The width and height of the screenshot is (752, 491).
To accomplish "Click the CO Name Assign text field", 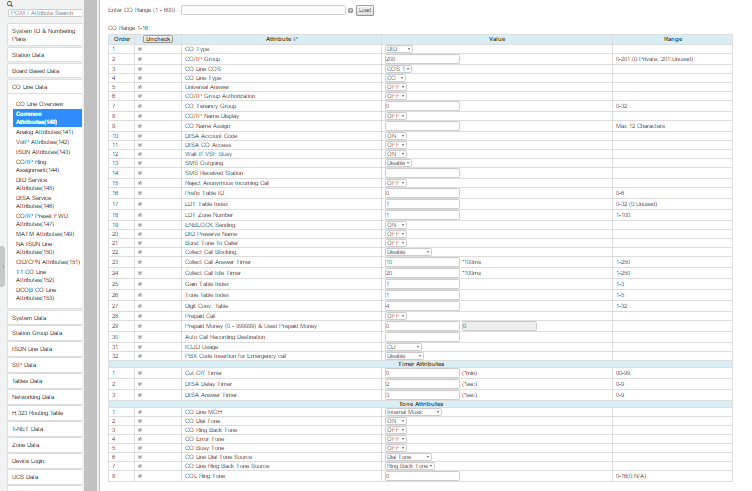I will pyautogui.click(x=498, y=124).
